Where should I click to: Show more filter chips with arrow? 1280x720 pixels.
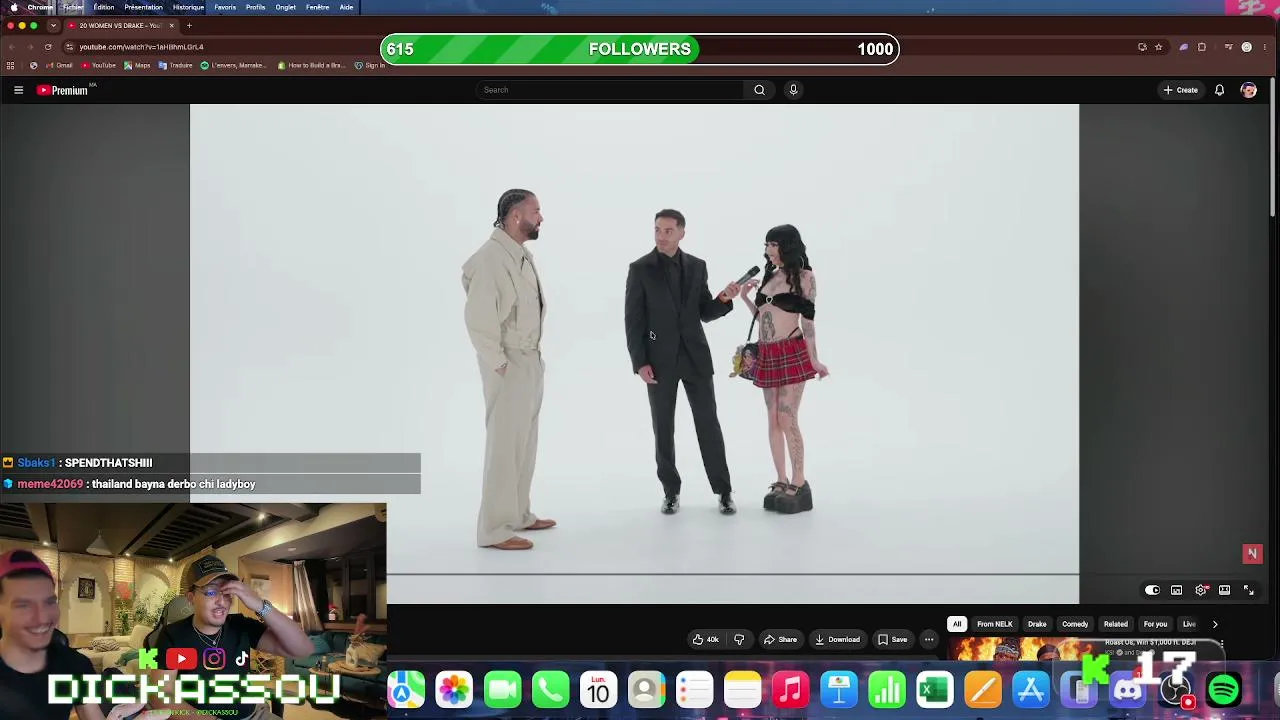1215,624
